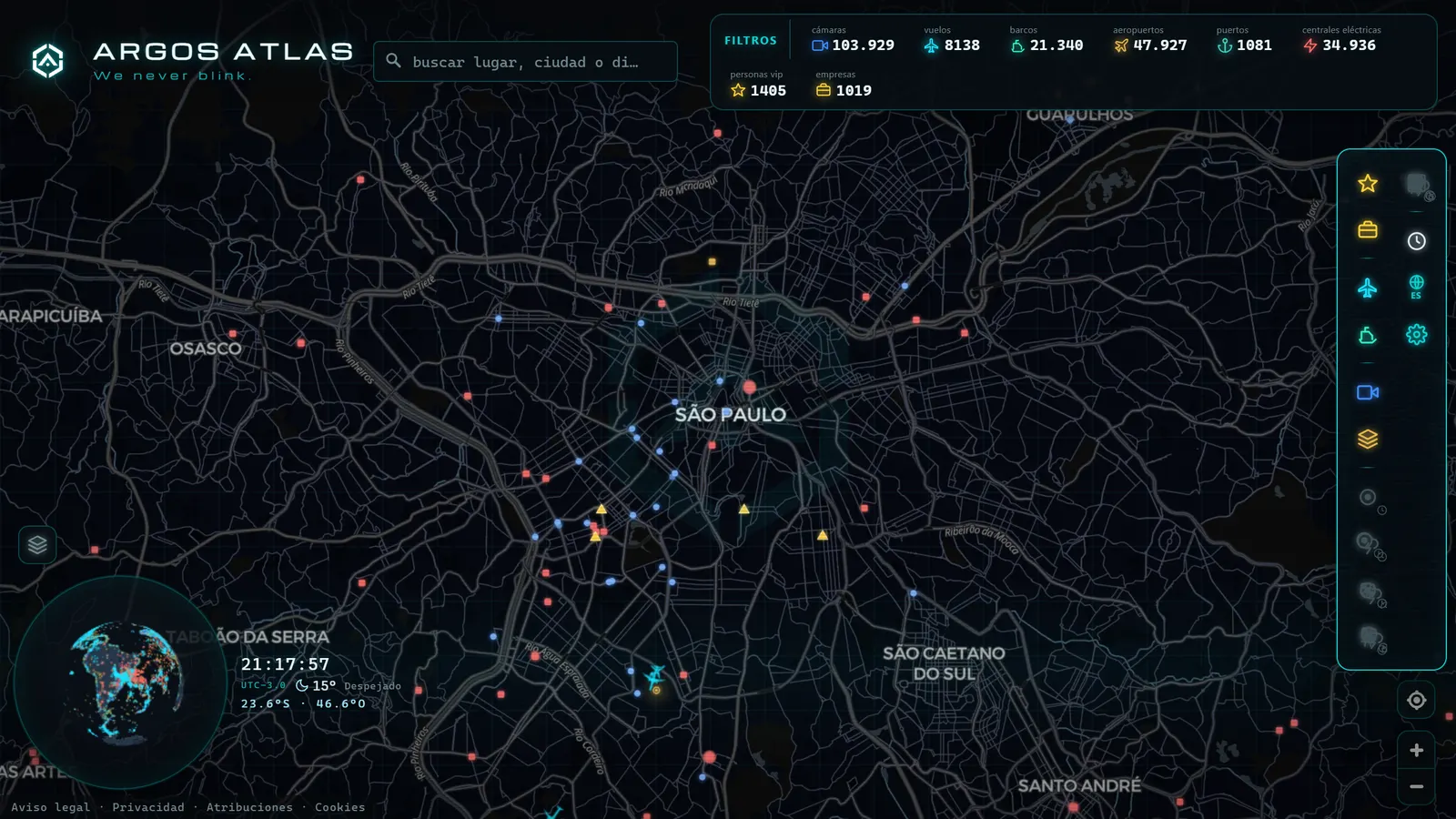Click the mini globe overview

(x=120, y=682)
